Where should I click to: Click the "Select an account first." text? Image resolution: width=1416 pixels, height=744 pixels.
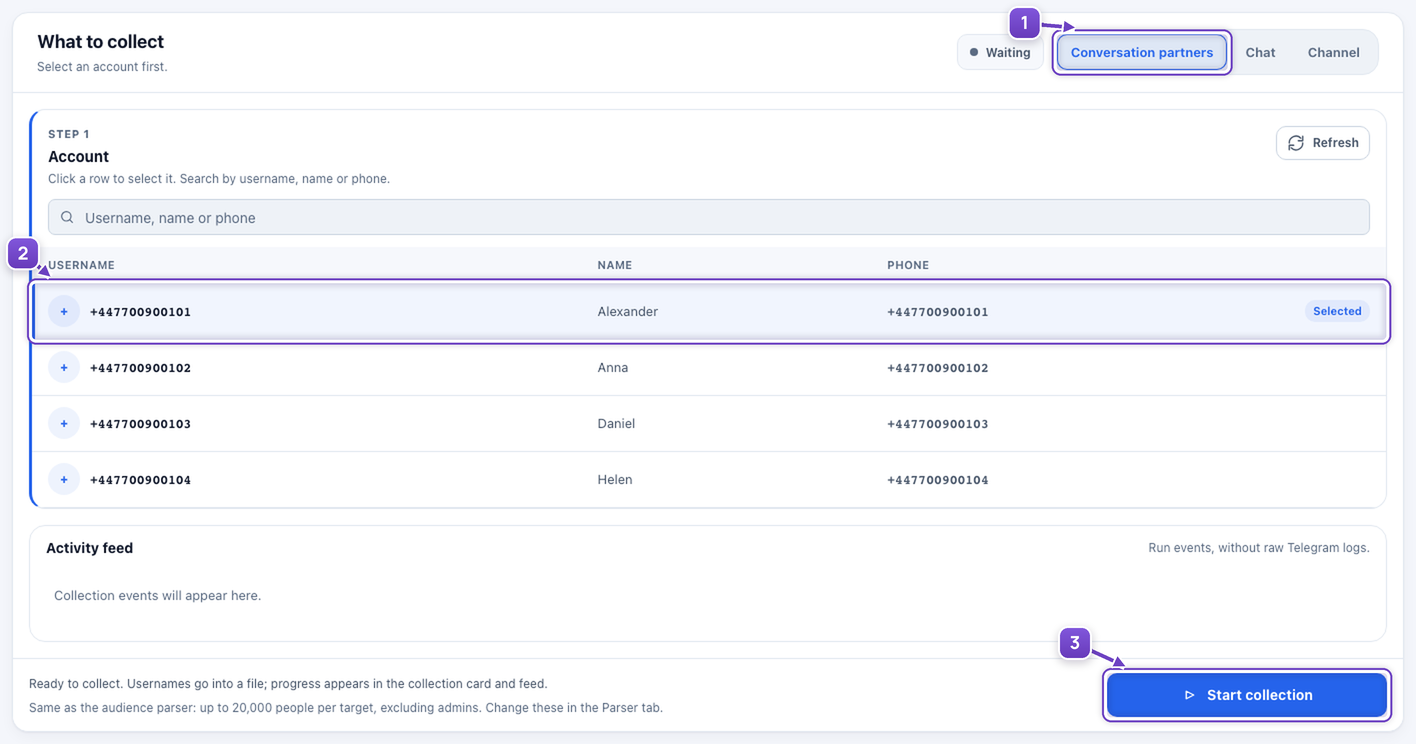pos(102,67)
